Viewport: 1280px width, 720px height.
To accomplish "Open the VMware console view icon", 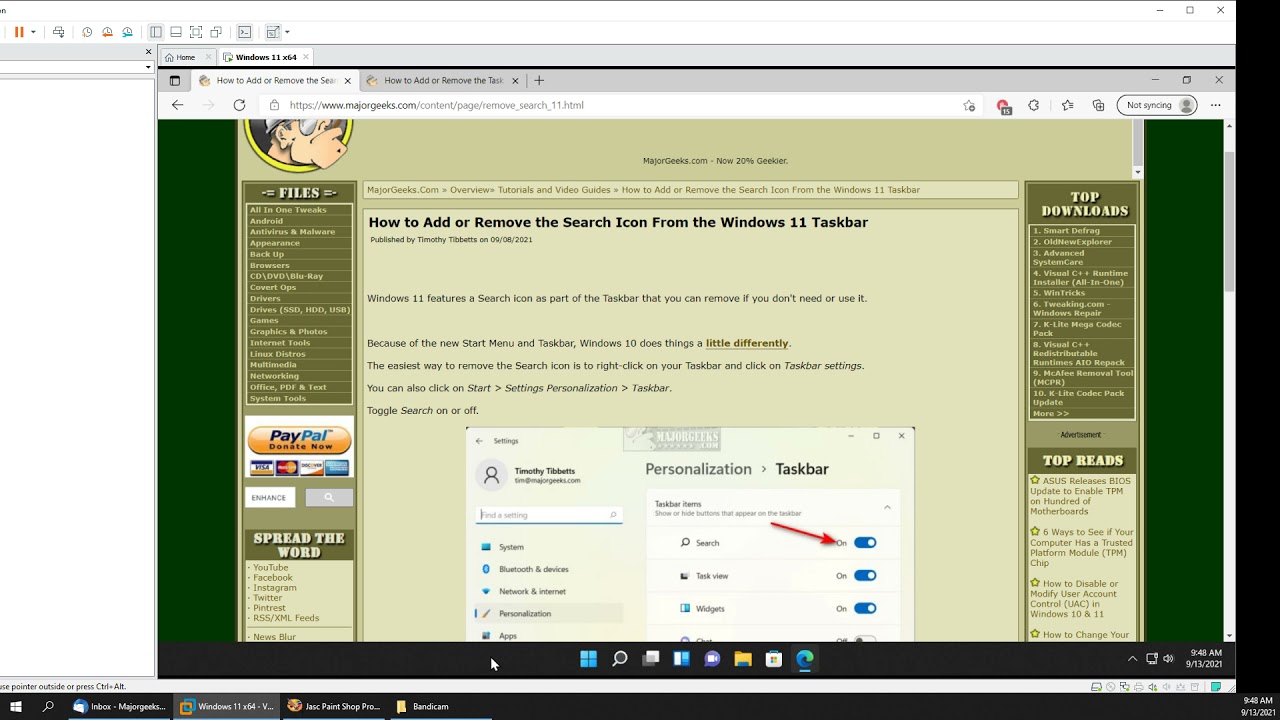I will [x=244, y=32].
